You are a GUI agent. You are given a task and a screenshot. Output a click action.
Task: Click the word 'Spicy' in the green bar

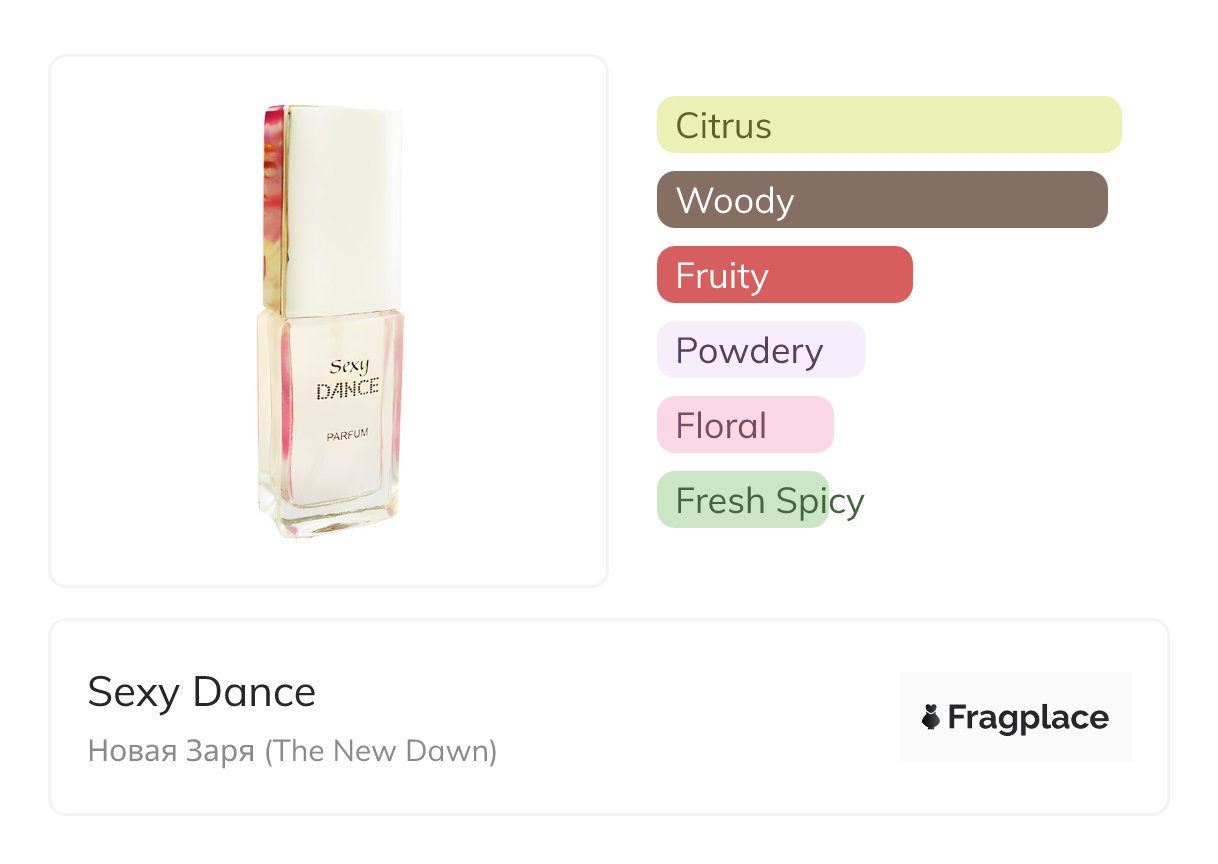tap(824, 501)
